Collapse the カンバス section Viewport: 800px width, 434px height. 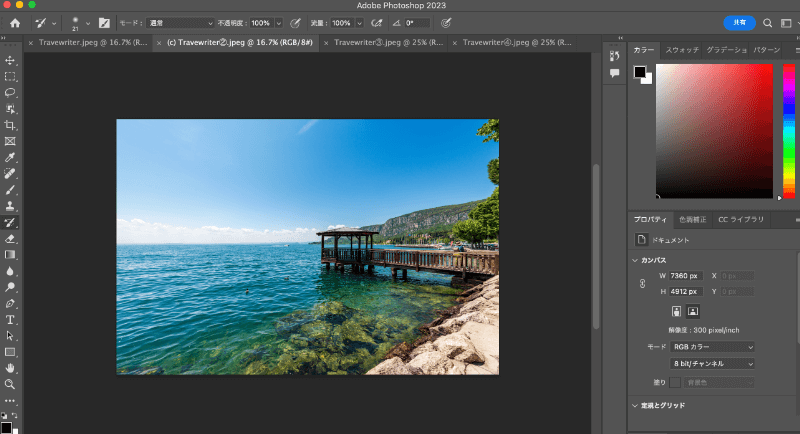coord(636,260)
